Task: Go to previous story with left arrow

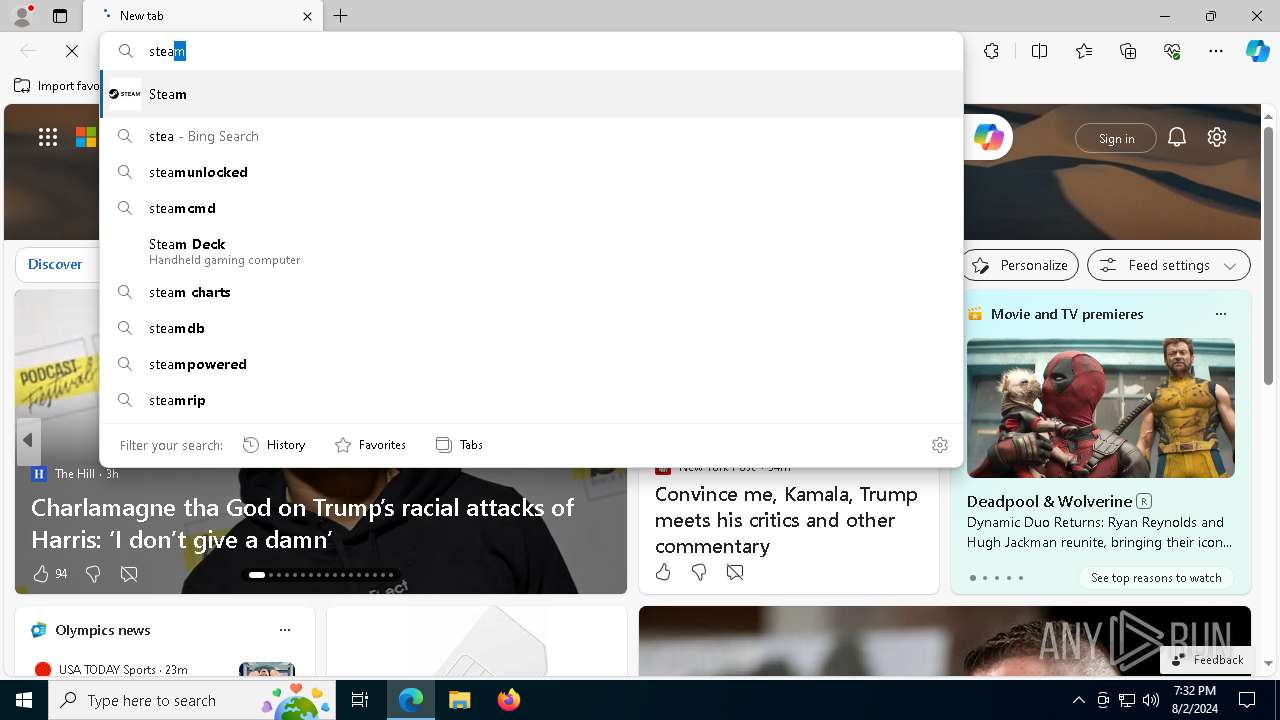Action: point(27,440)
